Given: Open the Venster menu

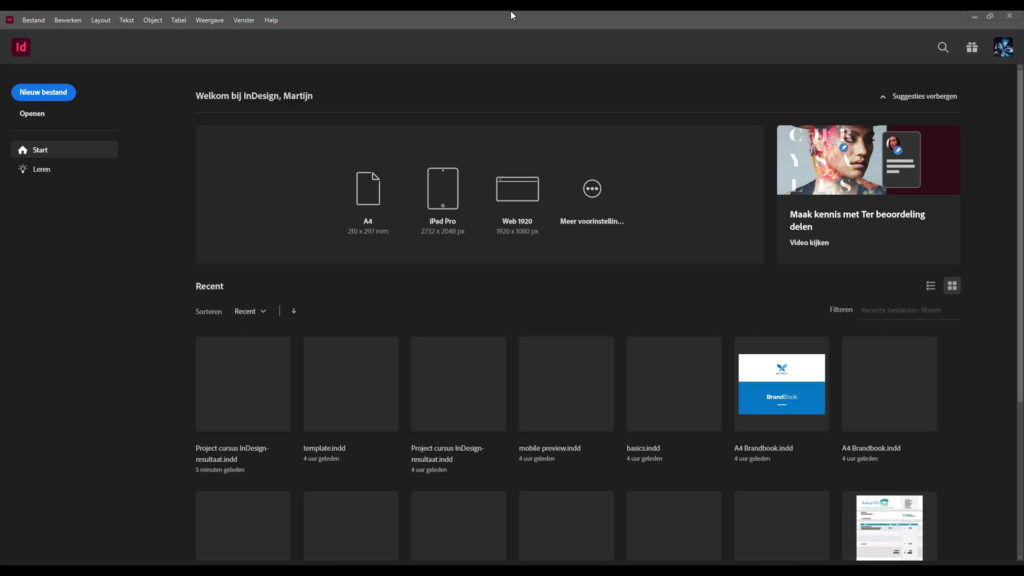Looking at the screenshot, I should click(244, 20).
